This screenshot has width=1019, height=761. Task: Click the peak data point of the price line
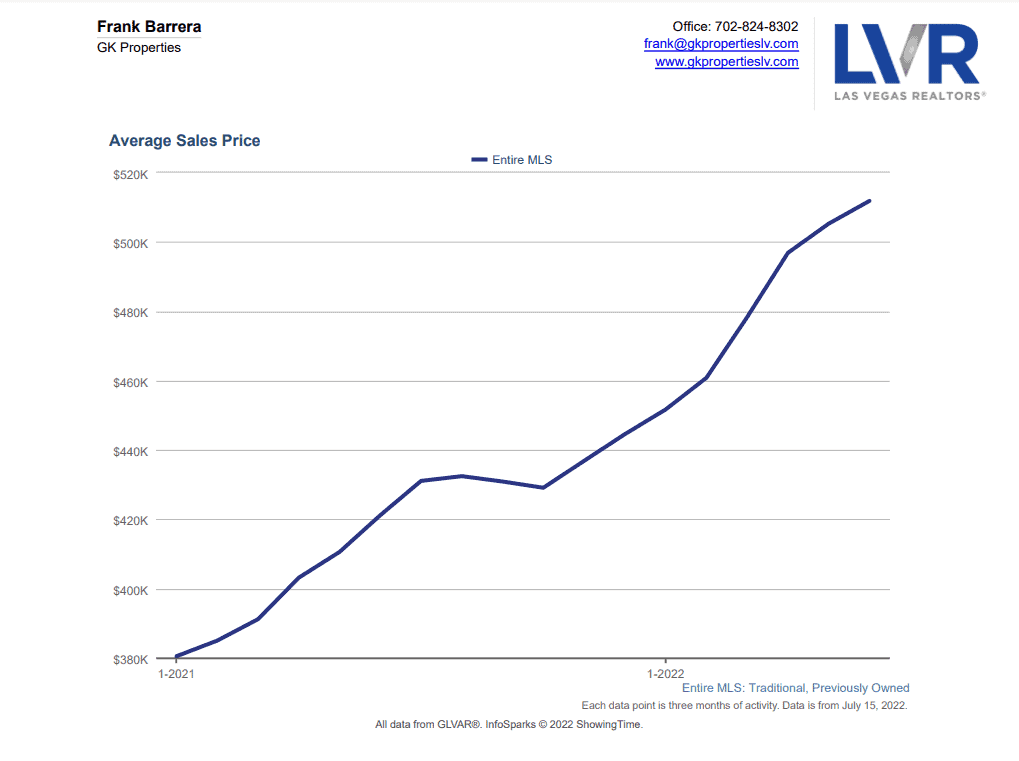point(871,200)
